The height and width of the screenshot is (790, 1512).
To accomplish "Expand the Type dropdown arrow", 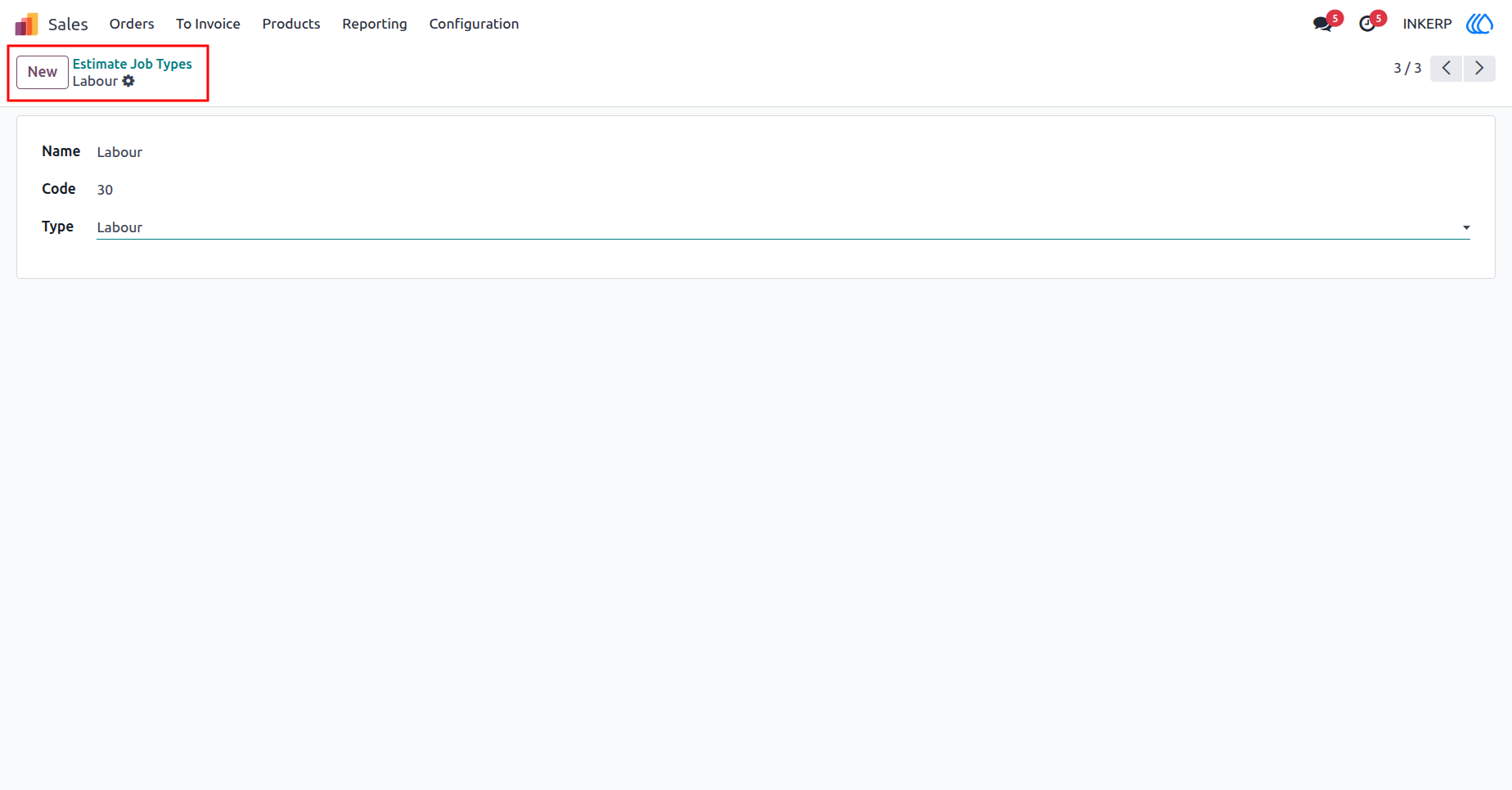I will coord(1466,227).
